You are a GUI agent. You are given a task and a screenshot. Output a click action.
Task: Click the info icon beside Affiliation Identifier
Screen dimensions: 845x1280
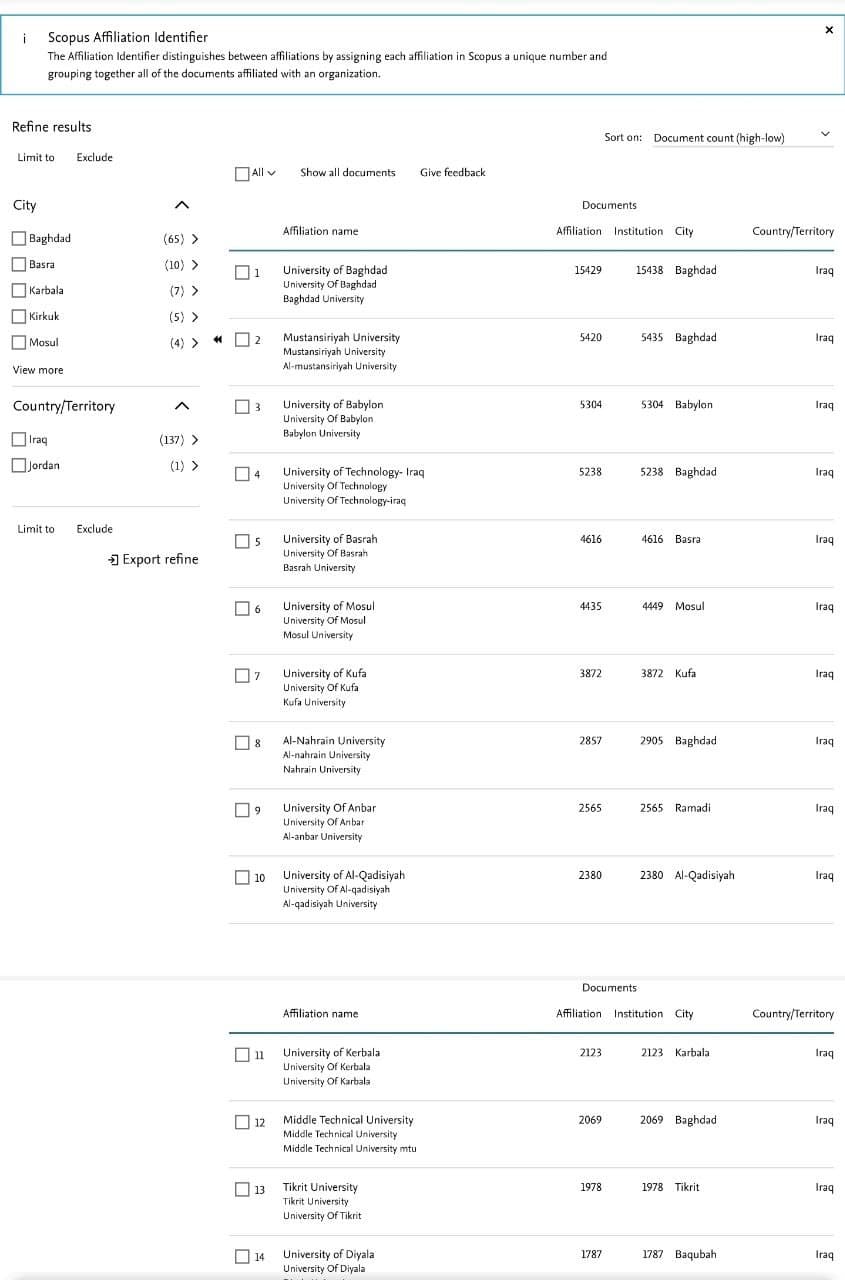(x=24, y=37)
